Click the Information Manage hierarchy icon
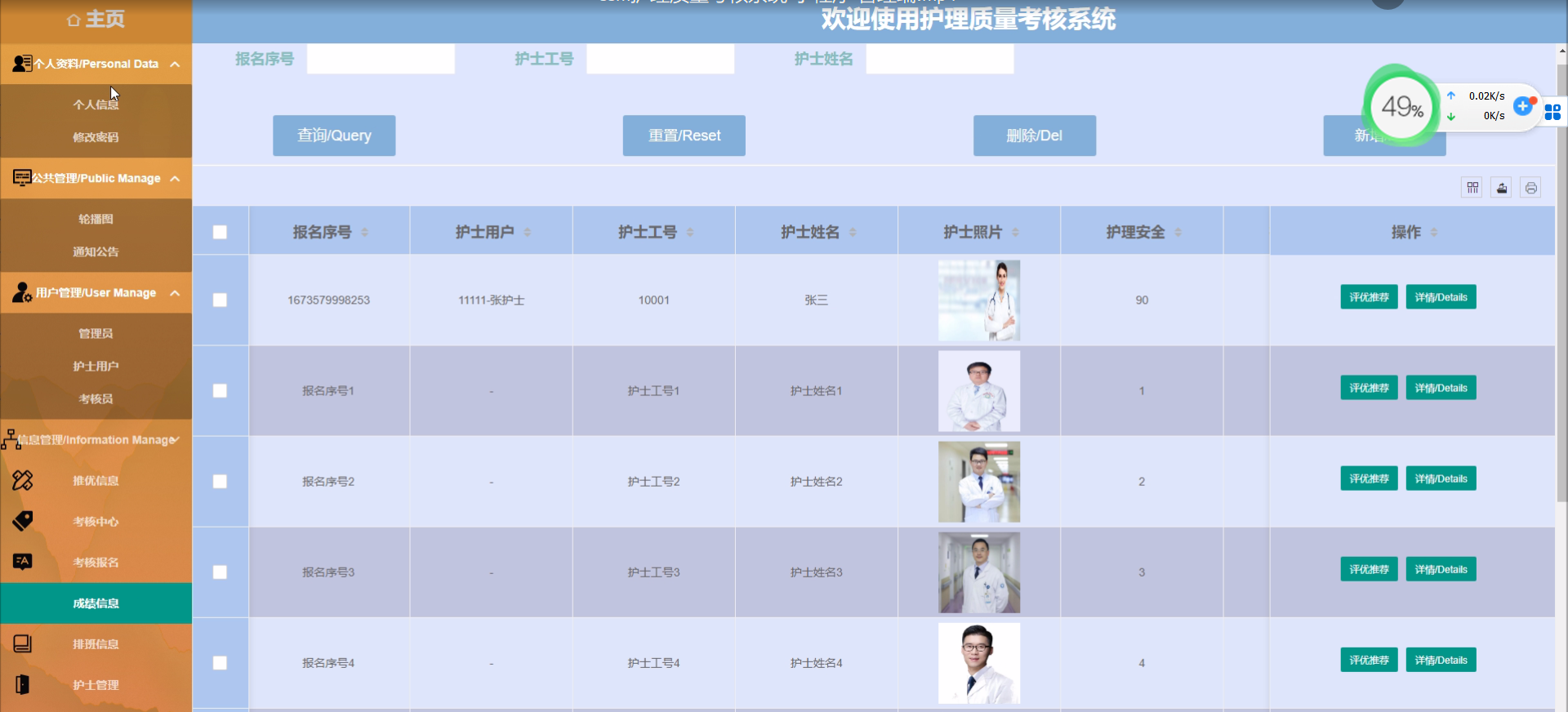 [11, 439]
